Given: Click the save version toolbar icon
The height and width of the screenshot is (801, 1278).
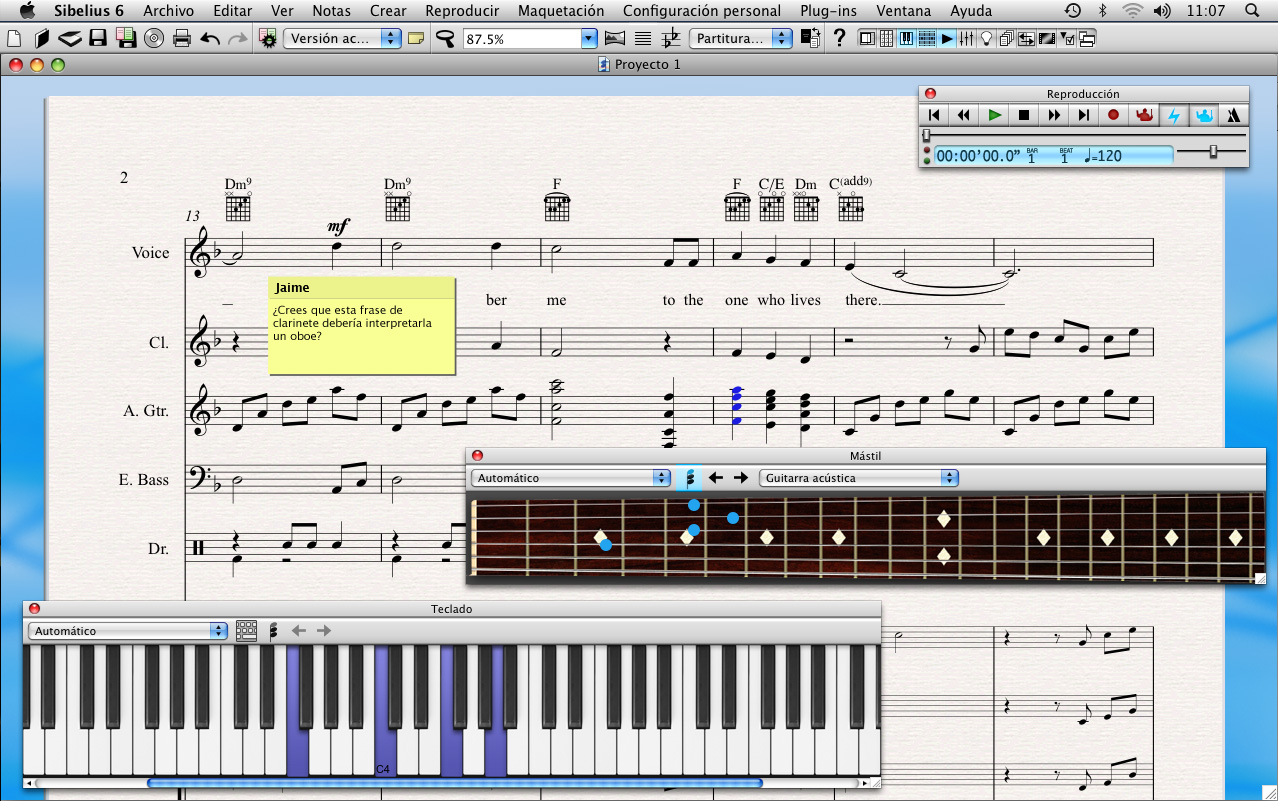Looking at the screenshot, I should 126,39.
